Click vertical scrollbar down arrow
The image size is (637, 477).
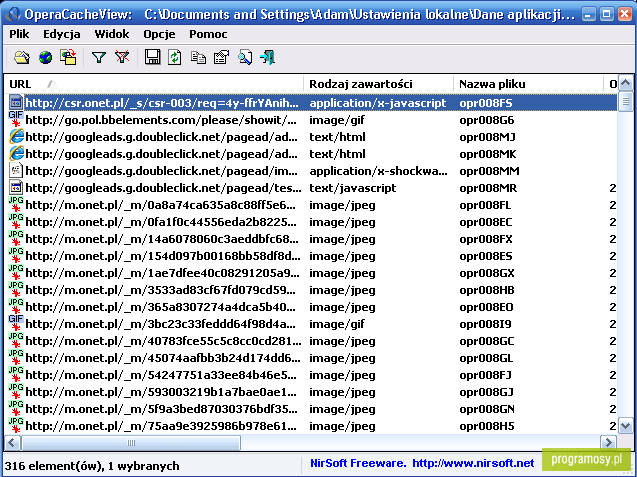click(626, 426)
